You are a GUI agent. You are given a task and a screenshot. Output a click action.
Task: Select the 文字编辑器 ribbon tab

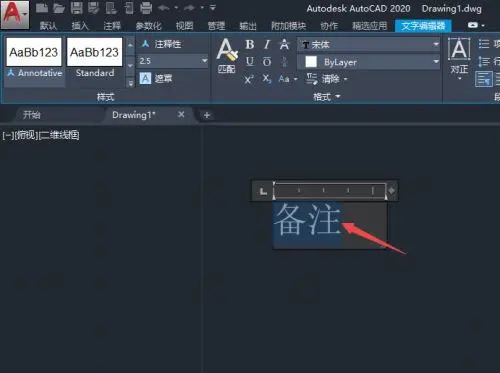pos(423,25)
